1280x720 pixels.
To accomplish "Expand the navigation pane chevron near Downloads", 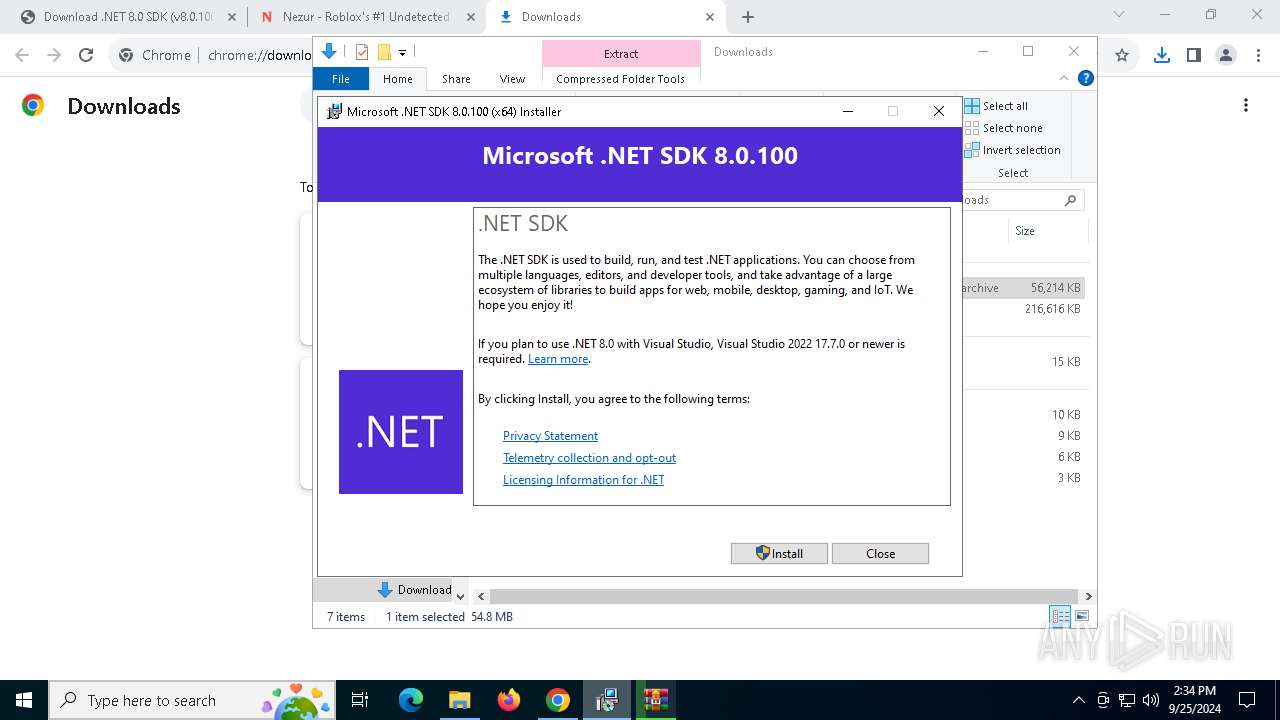I will (460, 596).
